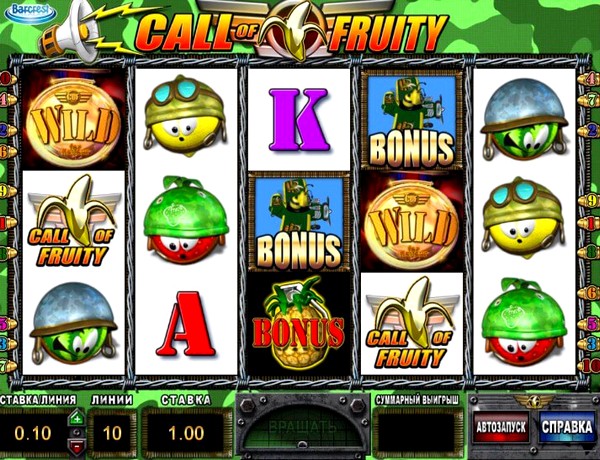
Task: Click the total bet field showing 1.00
Action: [186, 433]
